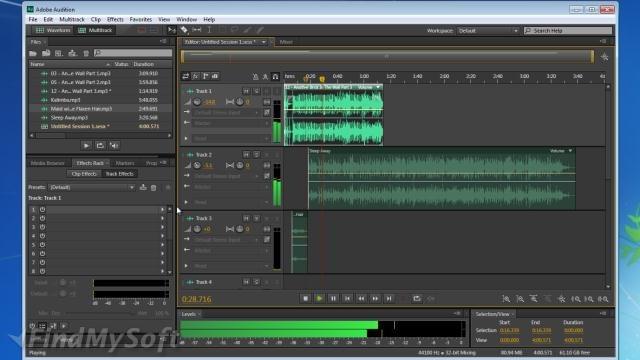Toggle the Loop Playback button in transport

417,299
